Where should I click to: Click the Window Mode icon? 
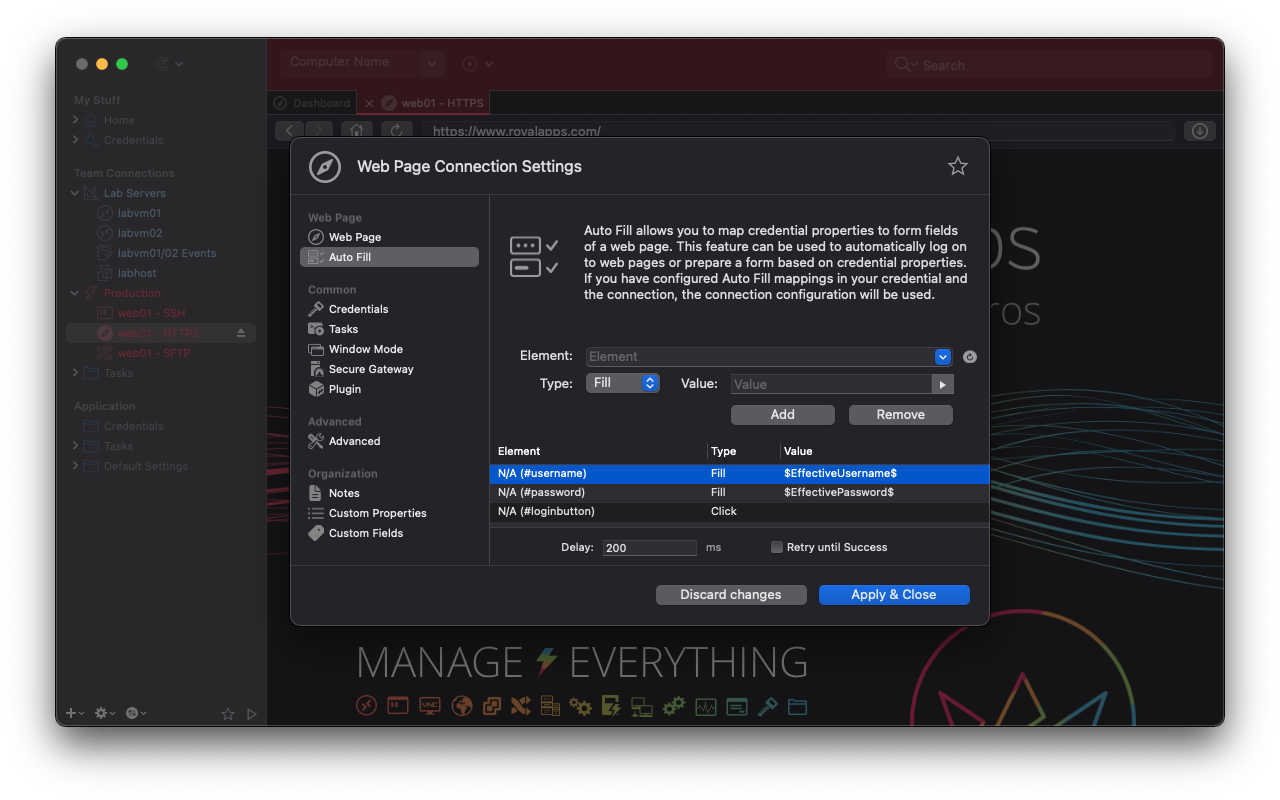(316, 349)
